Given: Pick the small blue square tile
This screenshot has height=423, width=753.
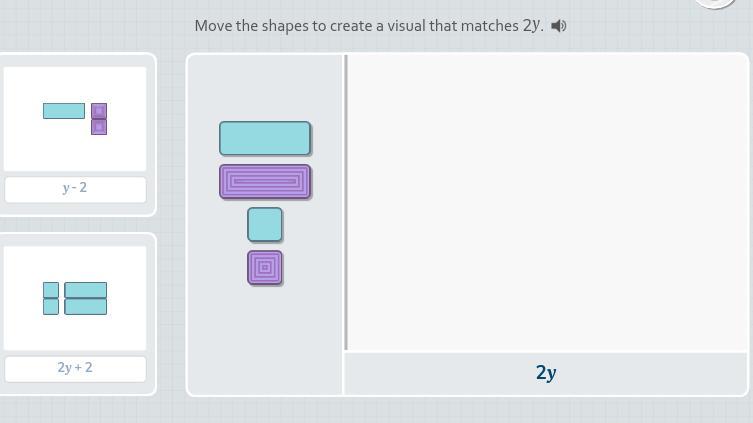Looking at the screenshot, I should (265, 225).
